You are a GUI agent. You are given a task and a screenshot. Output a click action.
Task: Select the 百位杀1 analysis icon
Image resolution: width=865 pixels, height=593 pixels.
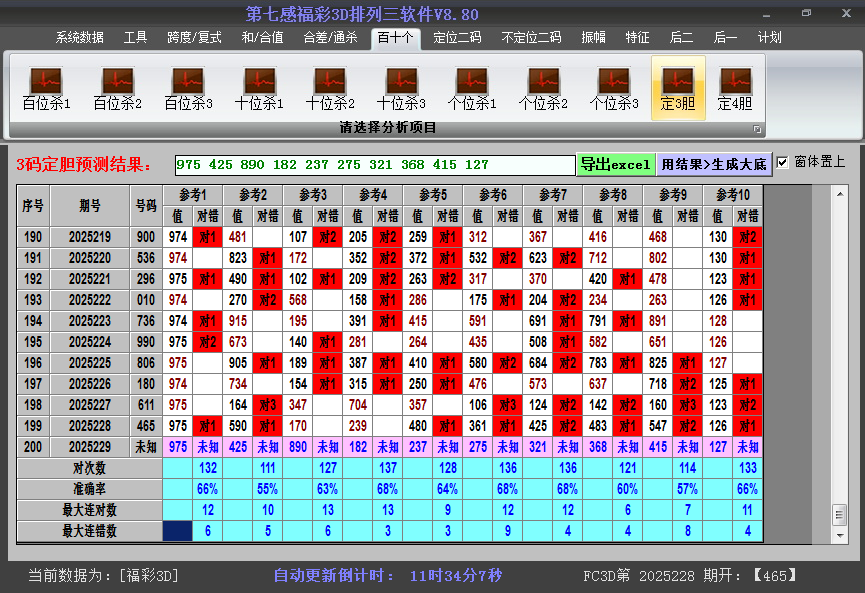pyautogui.click(x=46, y=88)
